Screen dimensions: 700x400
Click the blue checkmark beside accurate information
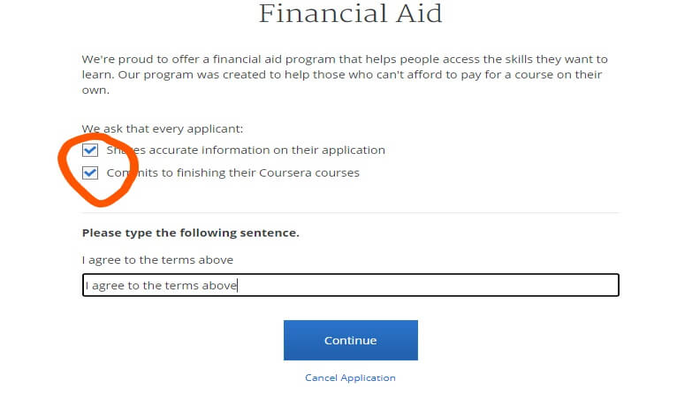pyautogui.click(x=90, y=150)
